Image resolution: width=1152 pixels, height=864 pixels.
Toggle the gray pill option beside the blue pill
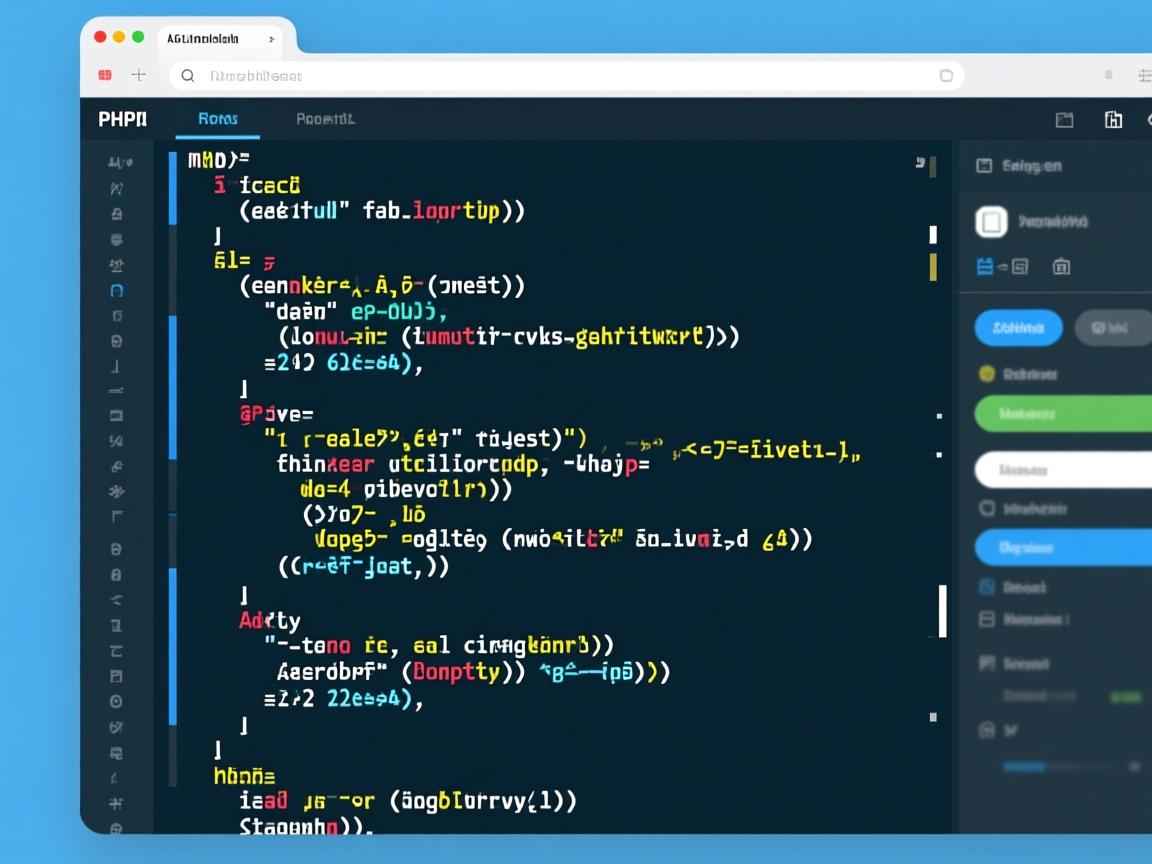point(1112,328)
